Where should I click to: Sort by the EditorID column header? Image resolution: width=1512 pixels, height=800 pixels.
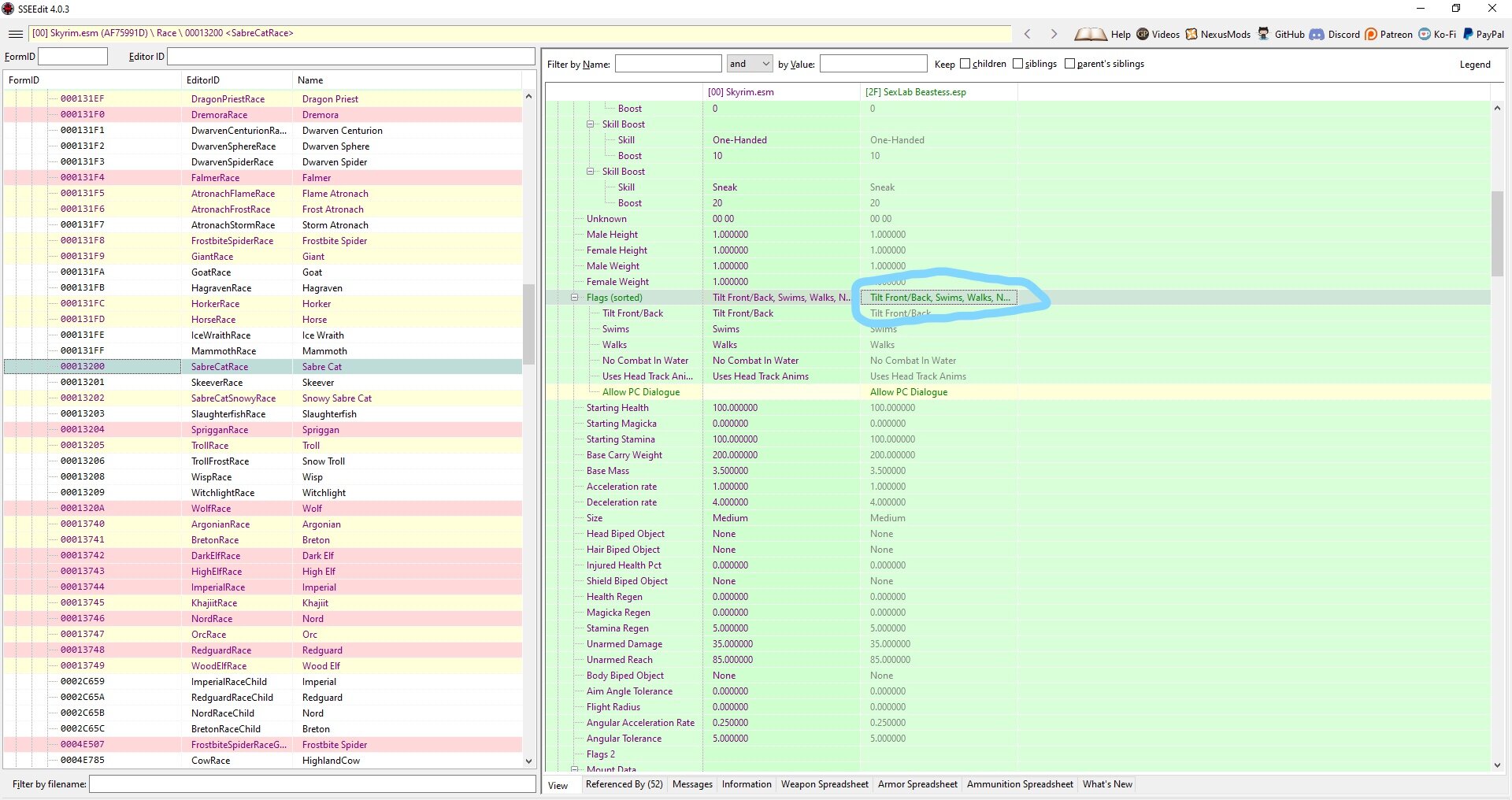tap(236, 80)
